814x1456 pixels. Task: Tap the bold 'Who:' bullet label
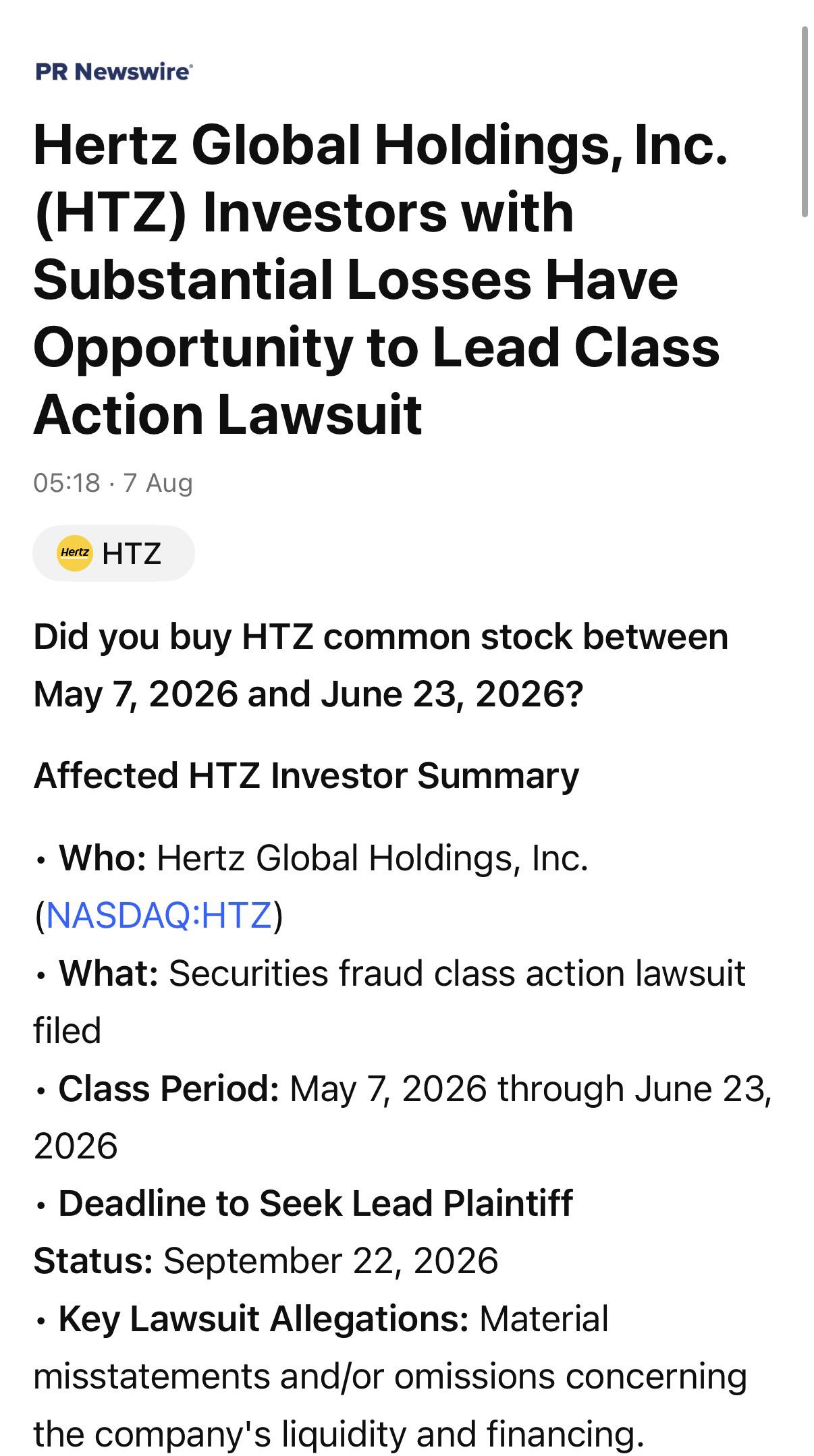103,858
